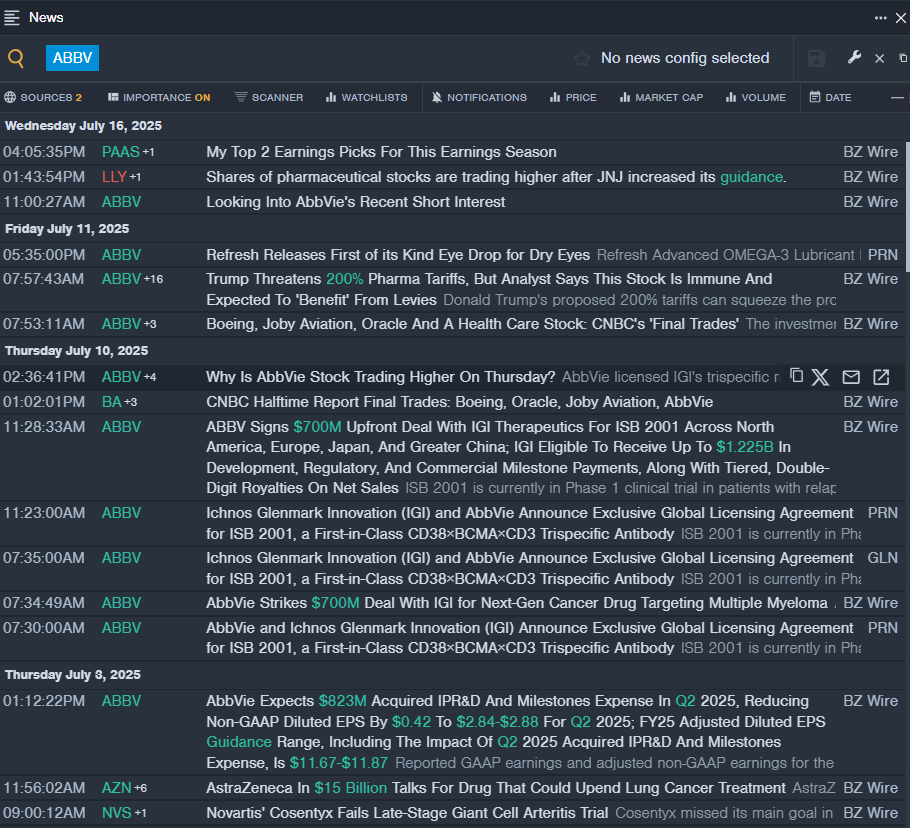Viewport: 910px width, 828px height.
Task: Copy the 'Why Is AbbVie Stock Trading Higher' story
Action: coord(797,376)
